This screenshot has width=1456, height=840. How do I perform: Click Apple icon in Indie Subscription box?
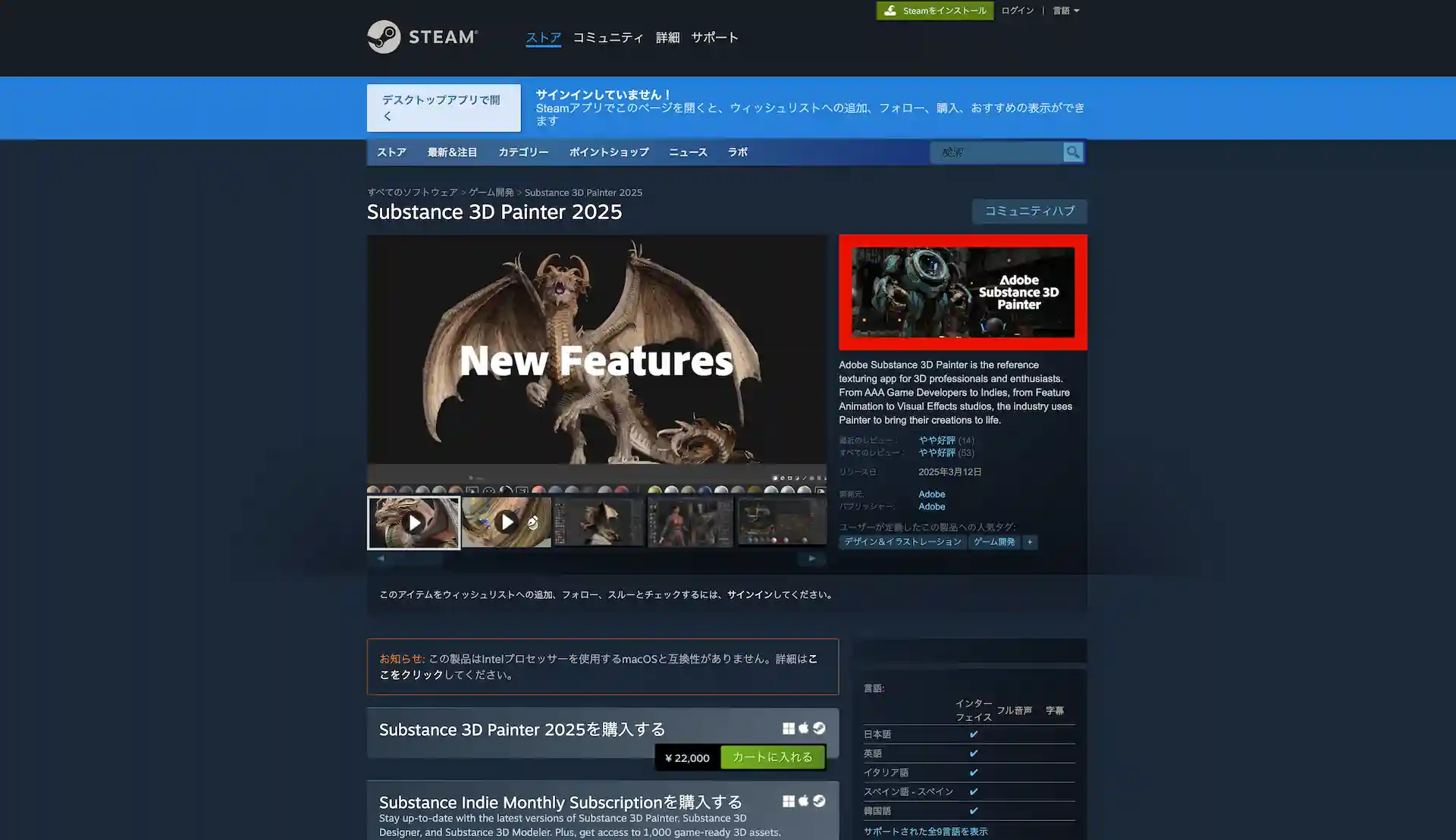point(804,801)
